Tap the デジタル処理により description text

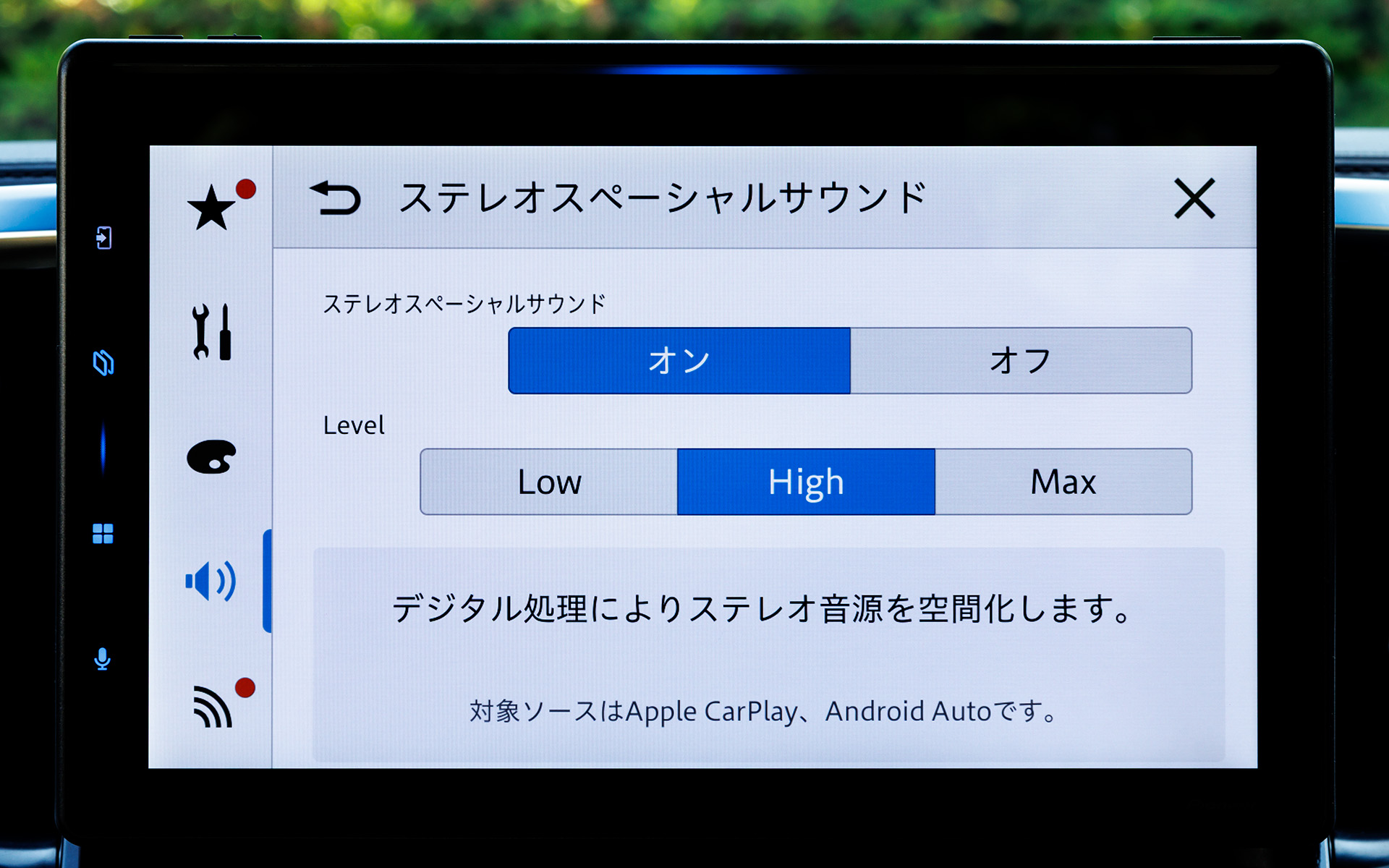point(762,608)
